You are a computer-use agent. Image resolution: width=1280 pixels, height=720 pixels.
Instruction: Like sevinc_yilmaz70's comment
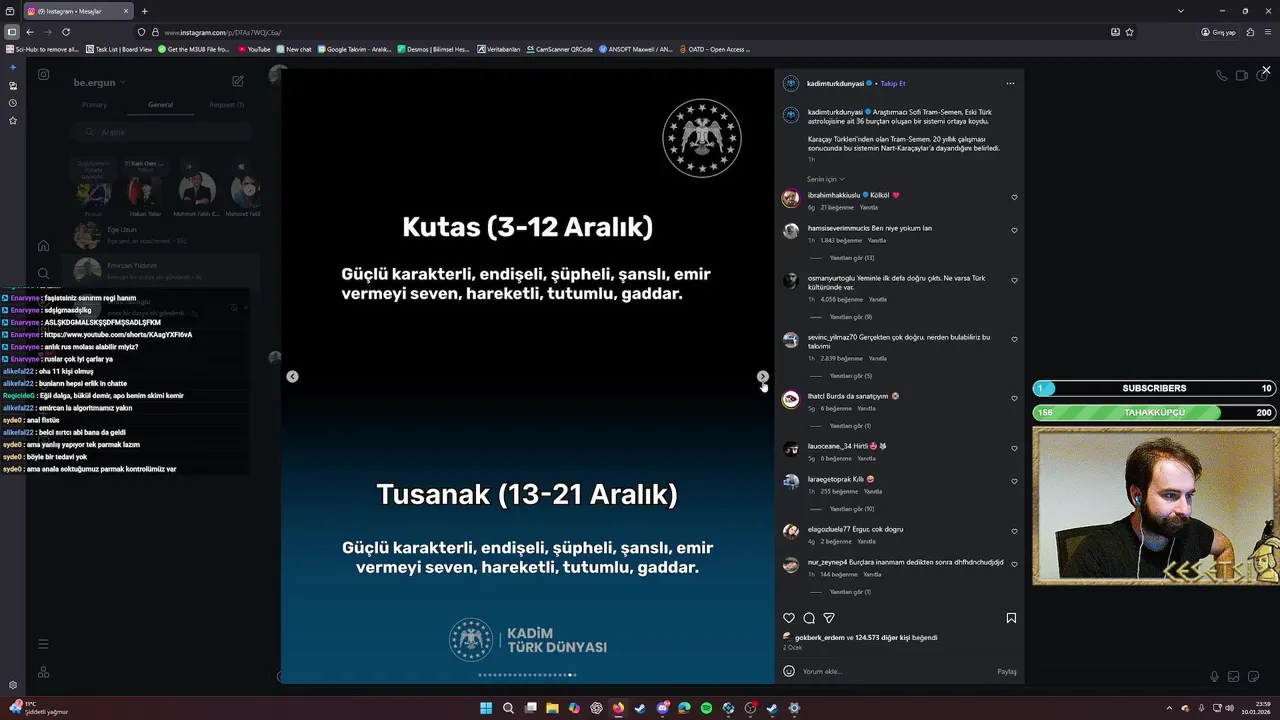coord(1014,340)
